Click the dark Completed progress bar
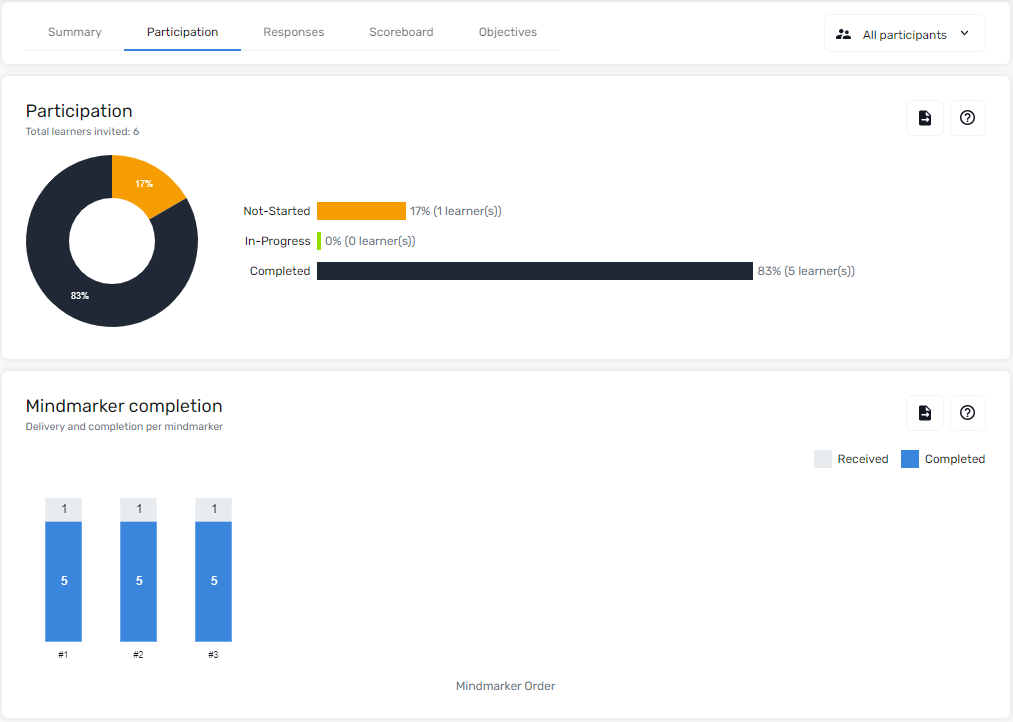The width and height of the screenshot is (1013, 722). point(535,271)
